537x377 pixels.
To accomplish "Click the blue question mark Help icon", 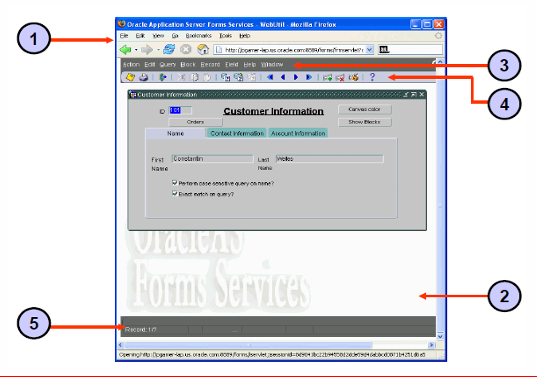I will click(x=372, y=77).
